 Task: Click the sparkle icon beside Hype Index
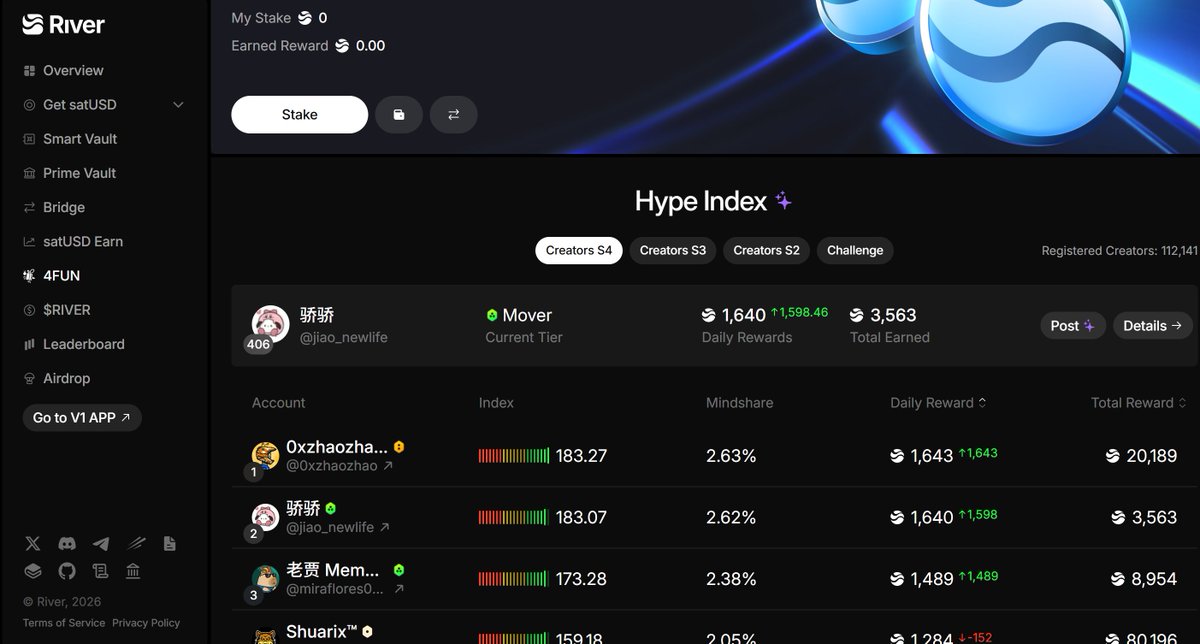(x=784, y=201)
